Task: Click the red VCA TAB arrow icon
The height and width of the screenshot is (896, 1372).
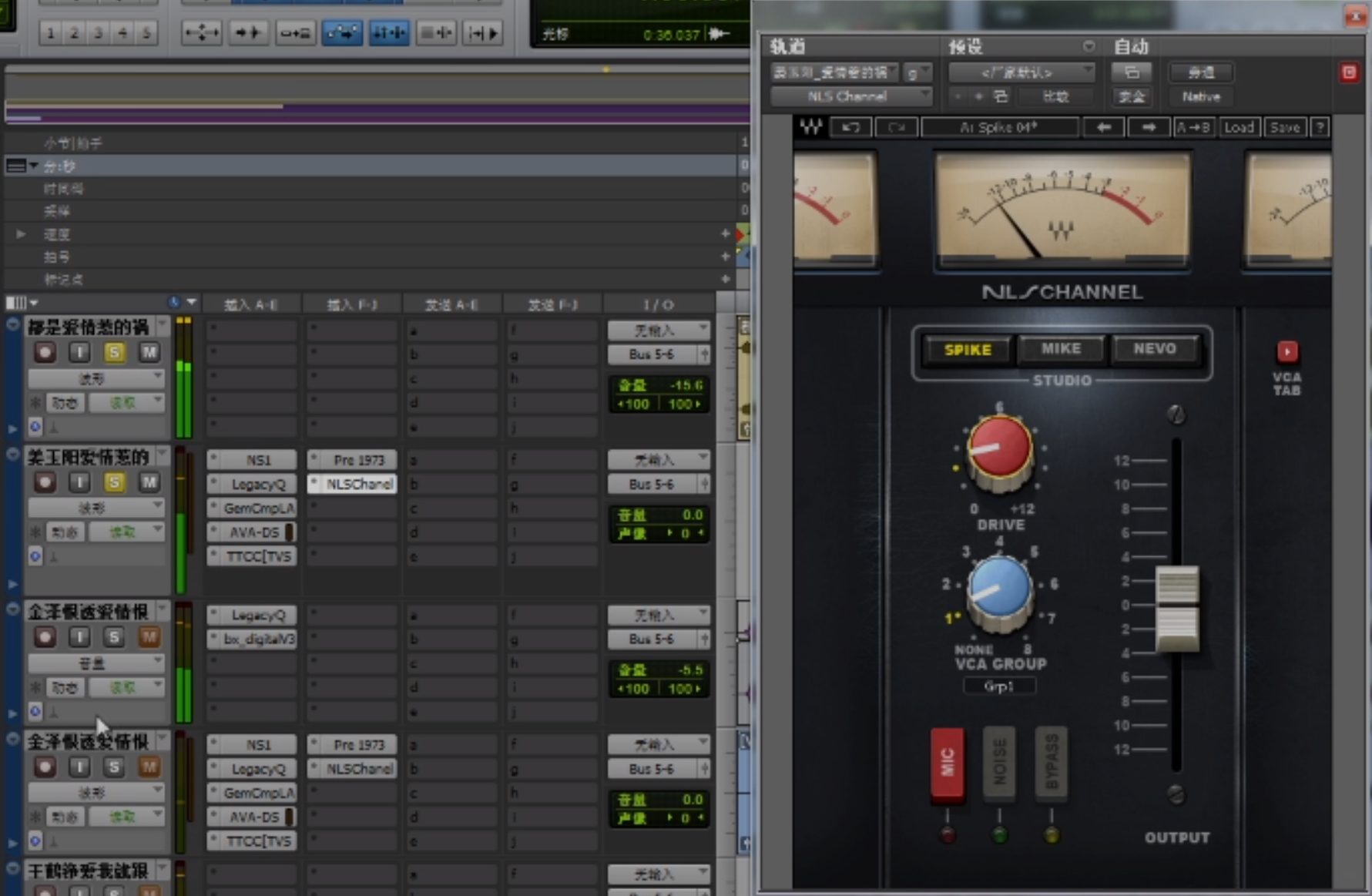Action: pyautogui.click(x=1286, y=351)
